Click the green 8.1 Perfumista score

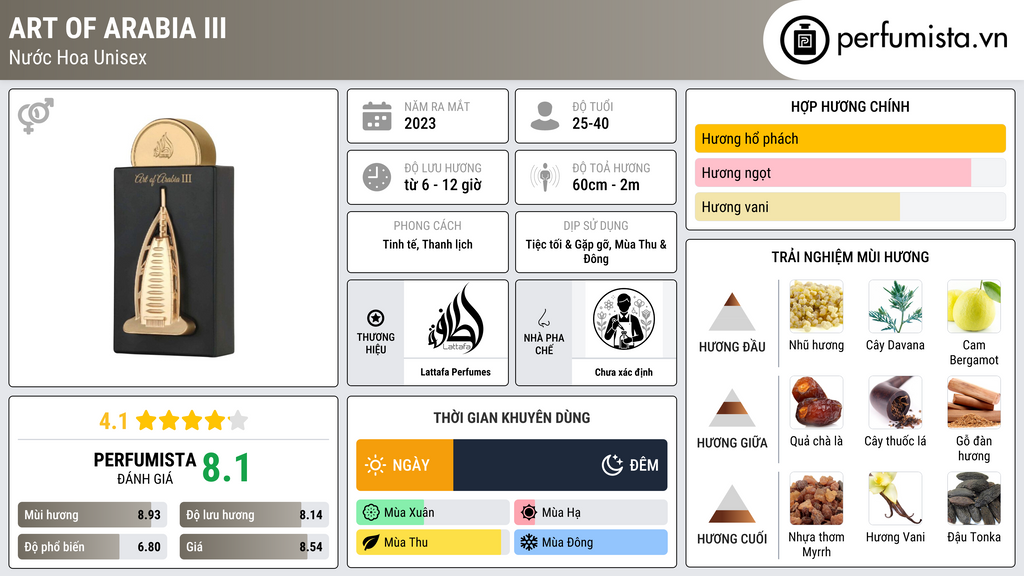[x=226, y=468]
